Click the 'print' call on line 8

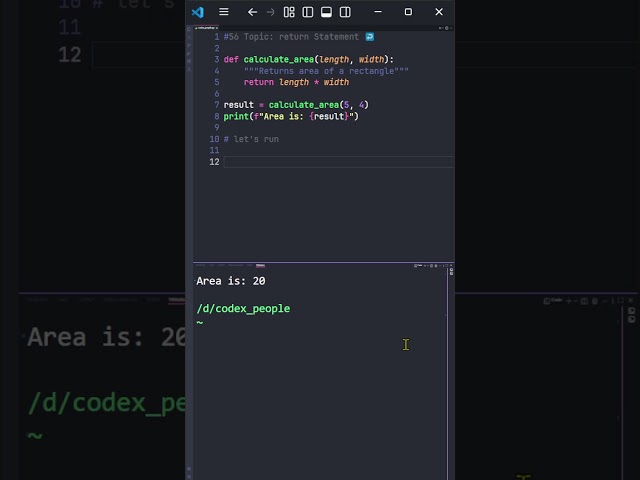tap(236, 116)
